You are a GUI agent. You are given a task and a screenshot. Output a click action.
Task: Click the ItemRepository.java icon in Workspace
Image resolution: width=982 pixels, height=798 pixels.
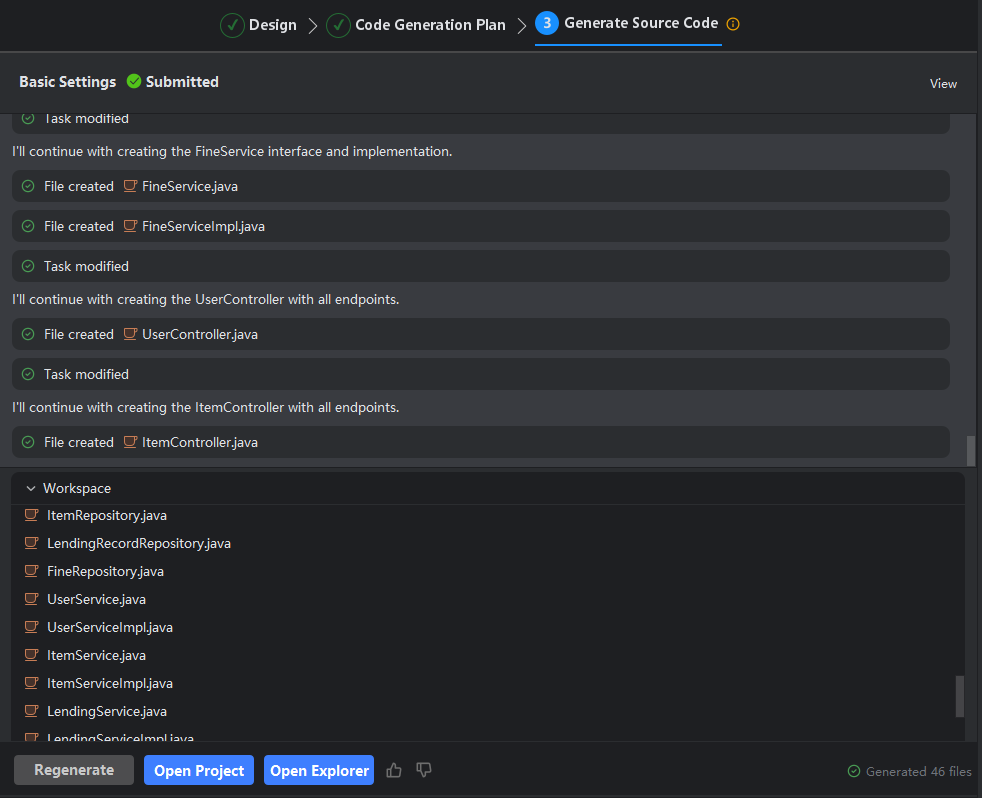pyautogui.click(x=31, y=515)
